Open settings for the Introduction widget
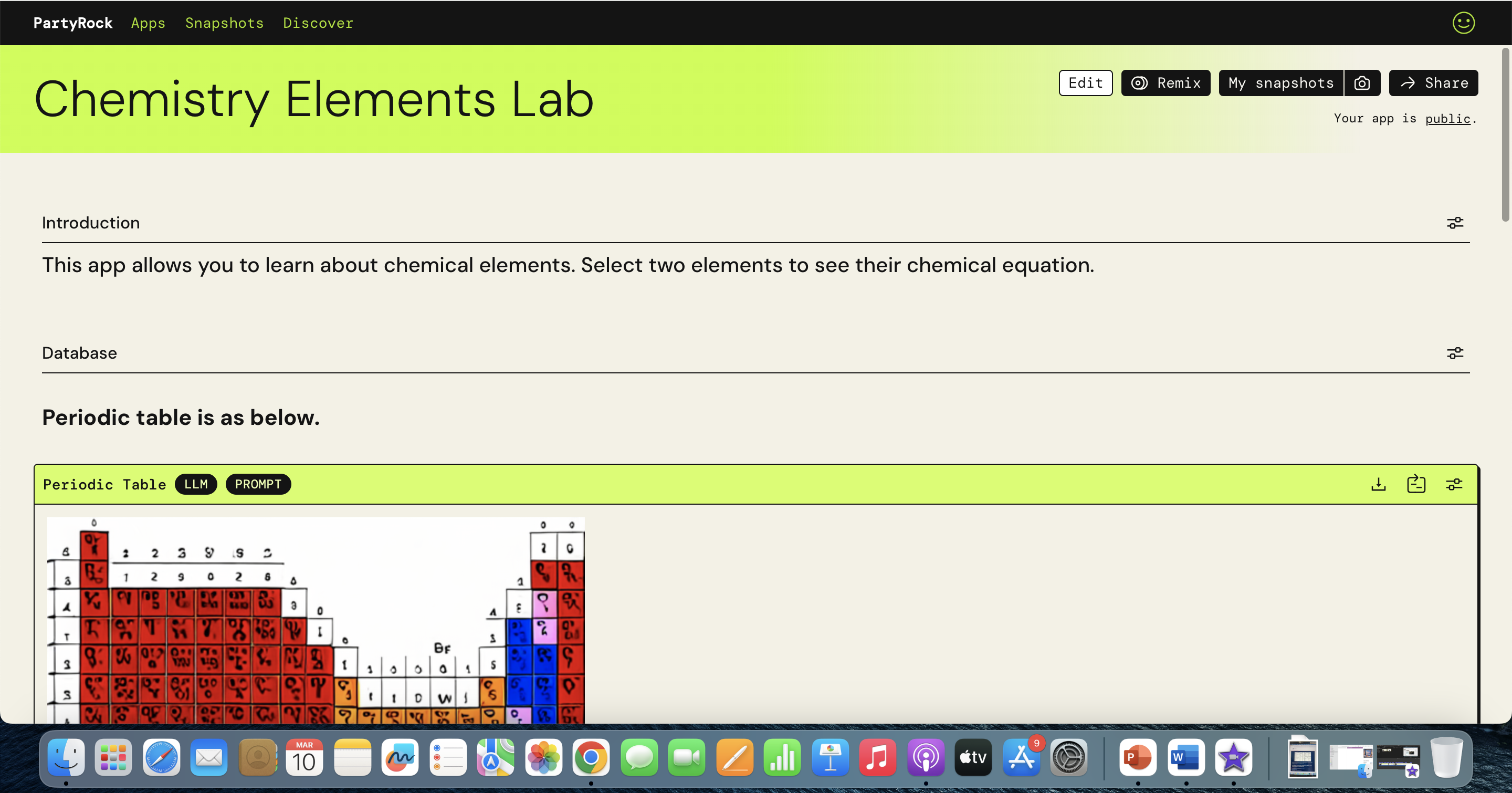 click(x=1454, y=223)
